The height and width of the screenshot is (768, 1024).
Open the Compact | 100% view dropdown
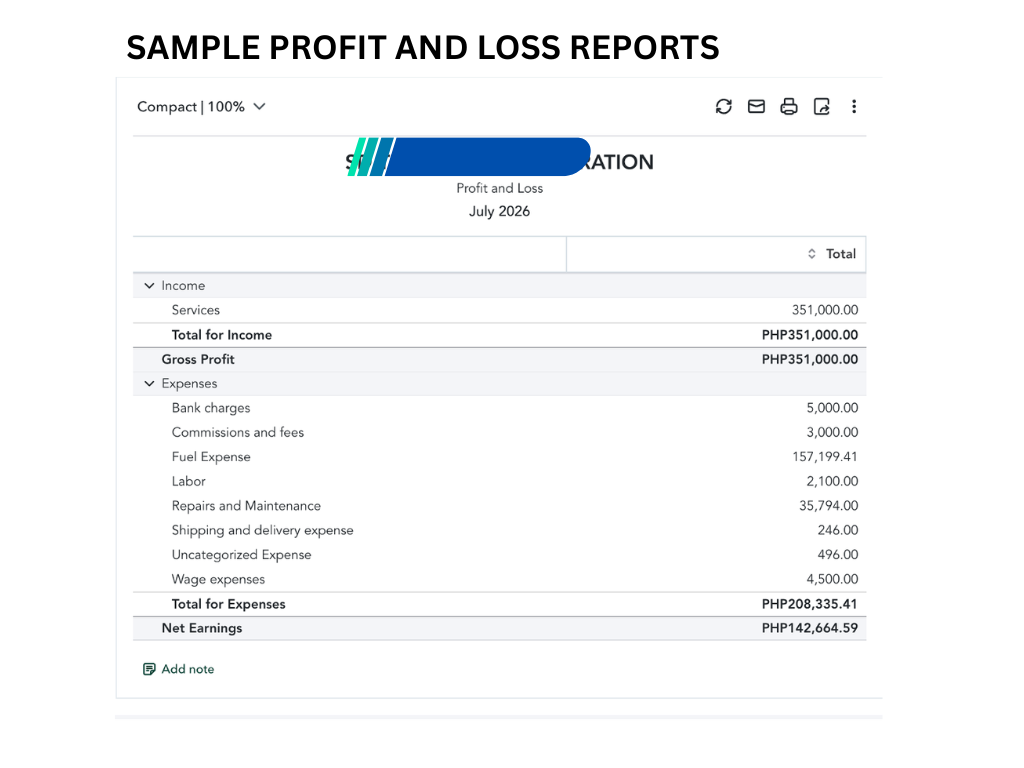[201, 106]
